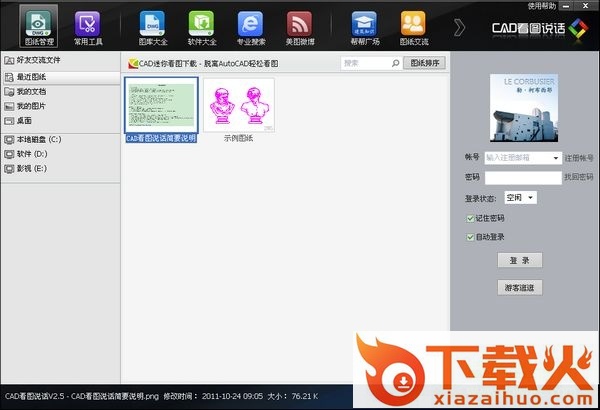Click the 登录 login button
The width and height of the screenshot is (600, 410).
[520, 260]
